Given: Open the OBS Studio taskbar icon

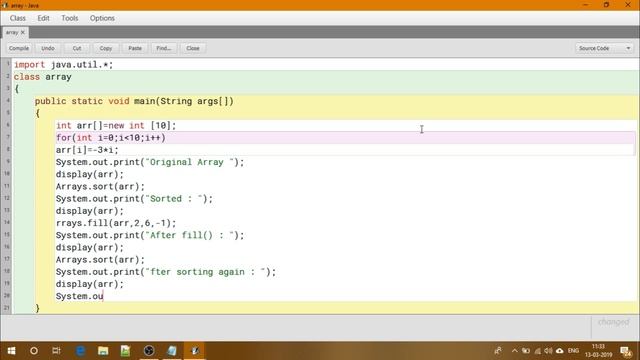Looking at the screenshot, I should 149,351.
